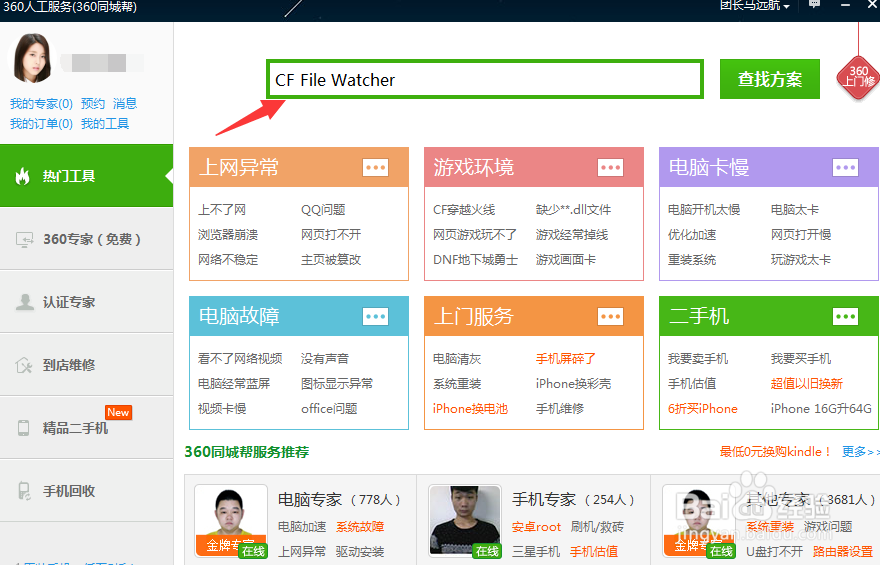The width and height of the screenshot is (880, 565).
Task: Select 电脑经常蓝屏 entry
Action: [234, 384]
